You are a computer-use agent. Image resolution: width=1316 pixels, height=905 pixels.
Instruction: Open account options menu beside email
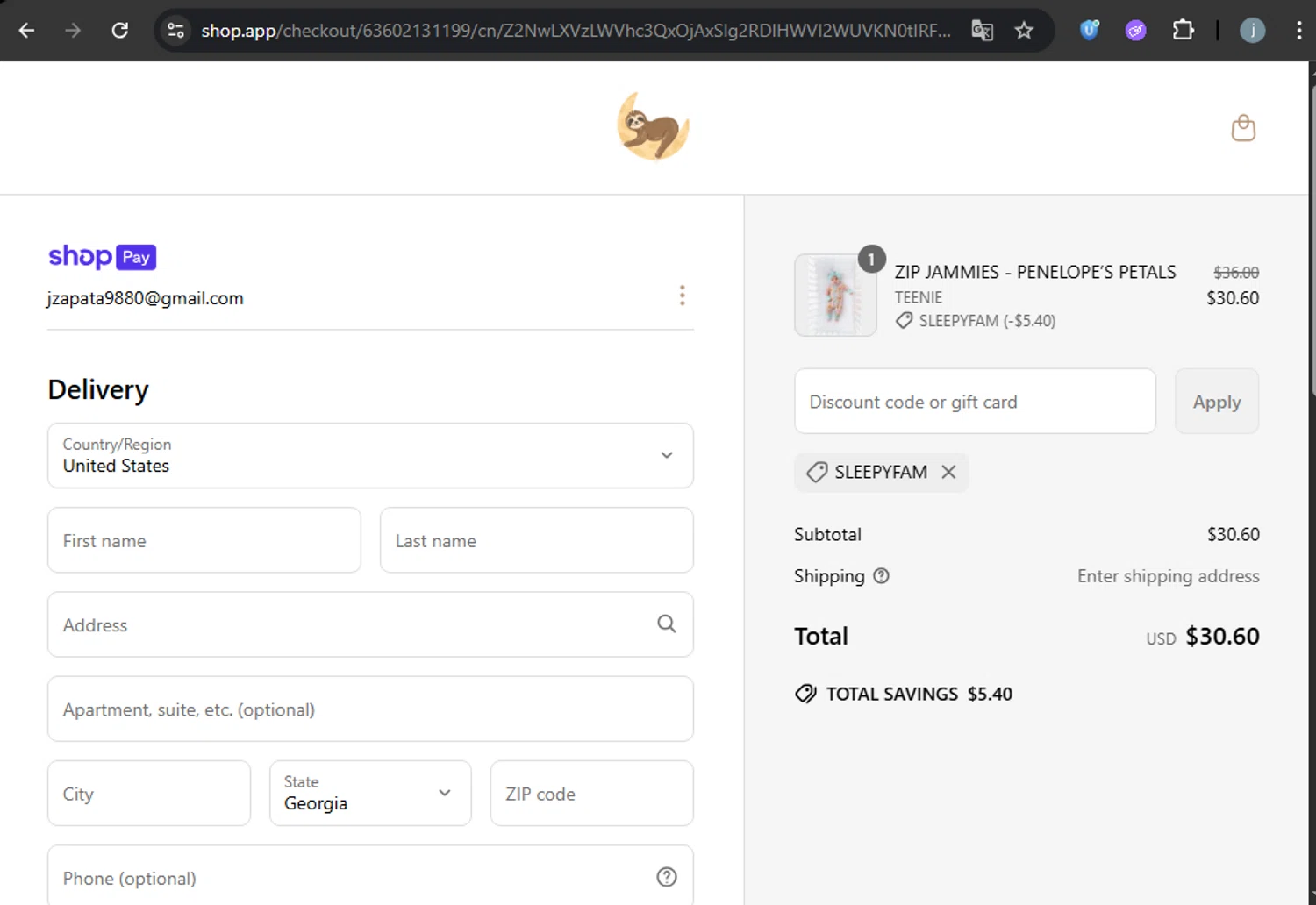click(682, 296)
